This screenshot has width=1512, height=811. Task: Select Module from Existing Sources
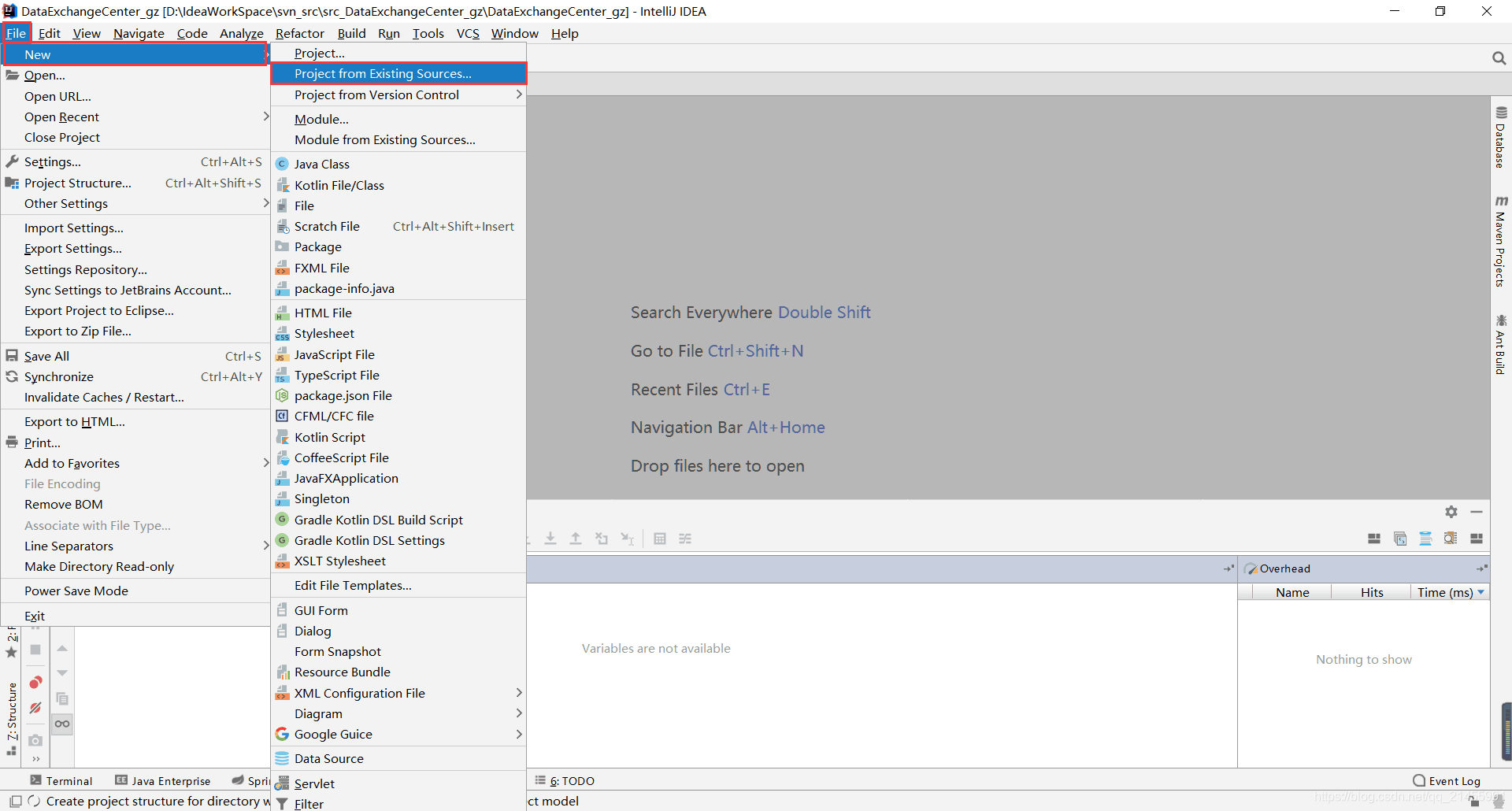click(398, 139)
